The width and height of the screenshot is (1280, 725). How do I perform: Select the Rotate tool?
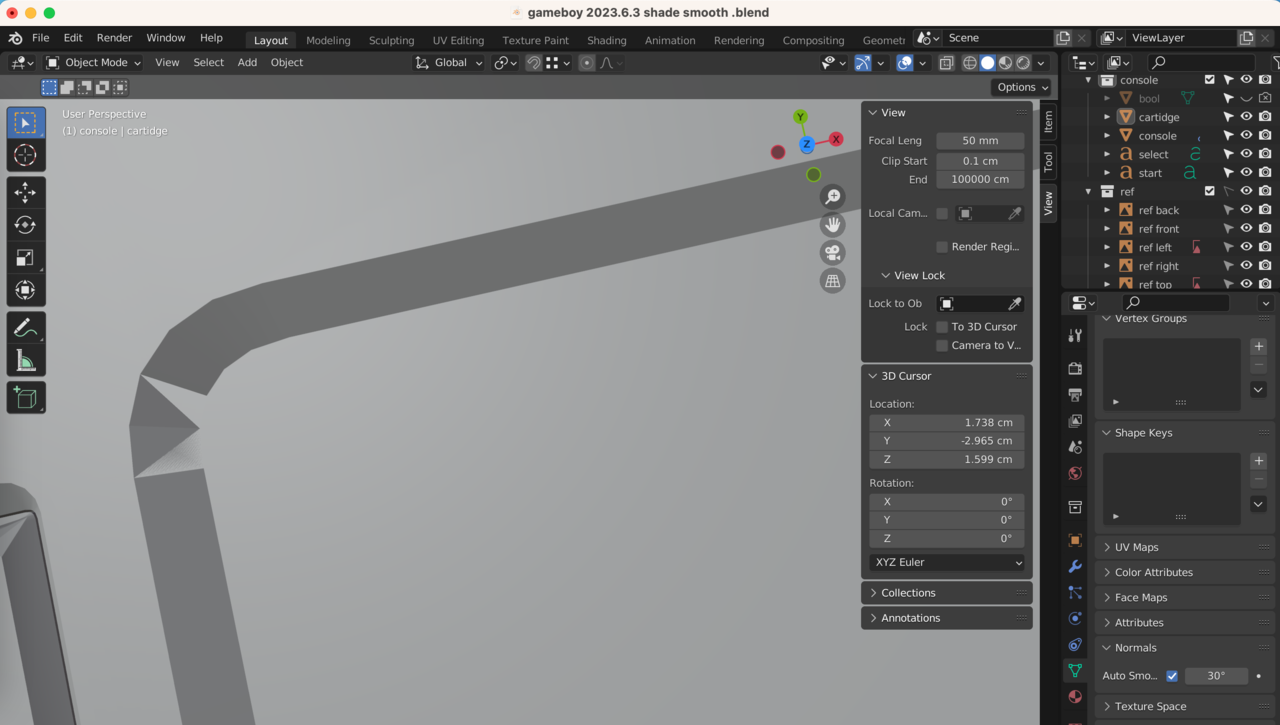pyautogui.click(x=25, y=225)
